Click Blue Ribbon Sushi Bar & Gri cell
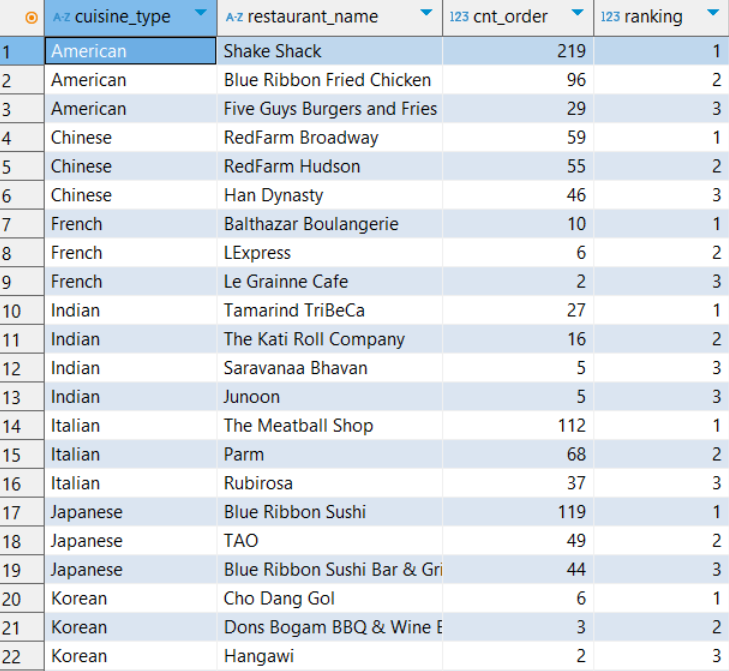This screenshot has width=729, height=671. 330,570
